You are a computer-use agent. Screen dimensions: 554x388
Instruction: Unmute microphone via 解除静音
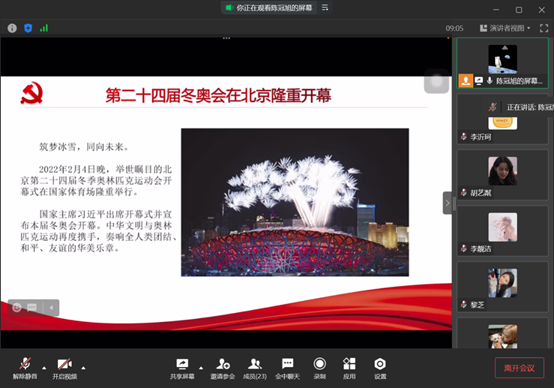coord(25,369)
